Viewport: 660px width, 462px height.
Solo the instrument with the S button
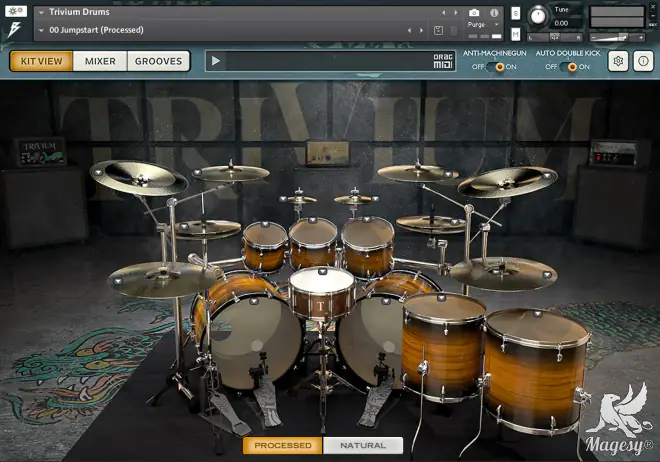515,13
